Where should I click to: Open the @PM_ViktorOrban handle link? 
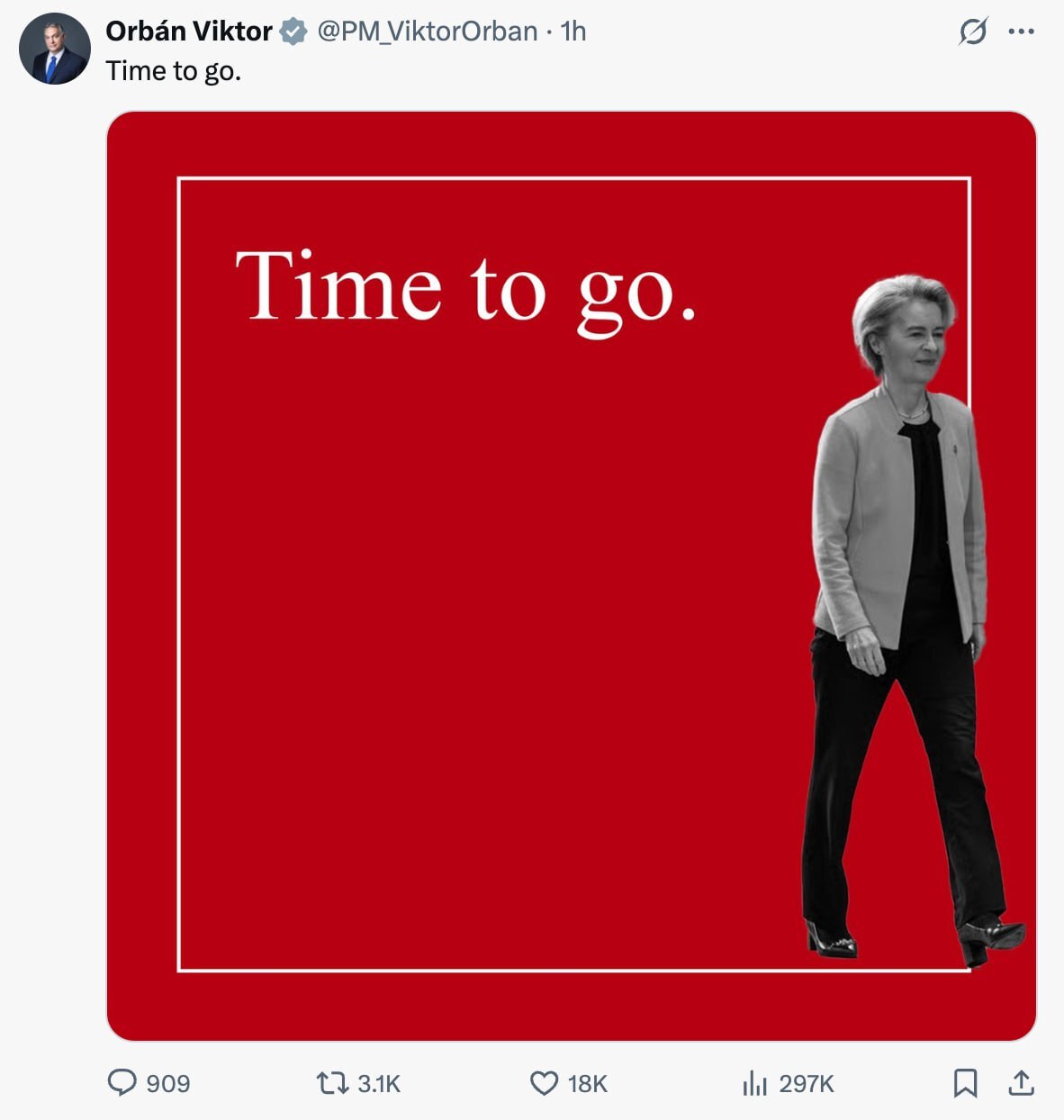(427, 32)
